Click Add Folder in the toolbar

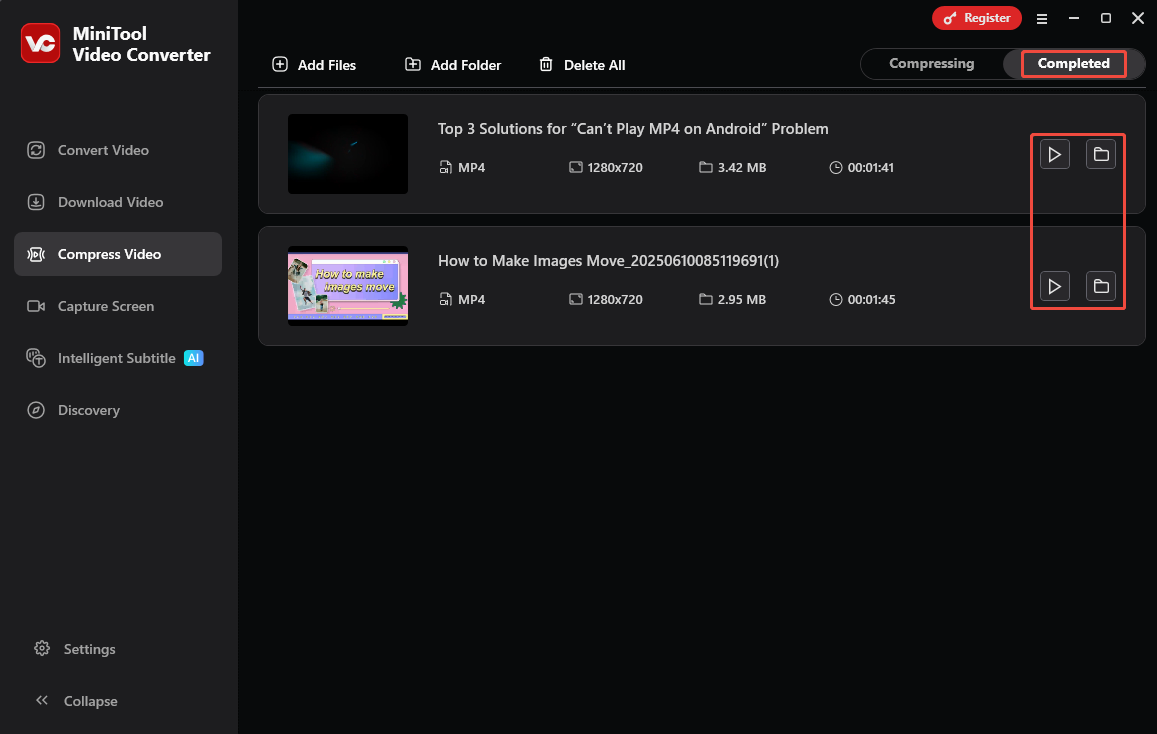click(452, 64)
